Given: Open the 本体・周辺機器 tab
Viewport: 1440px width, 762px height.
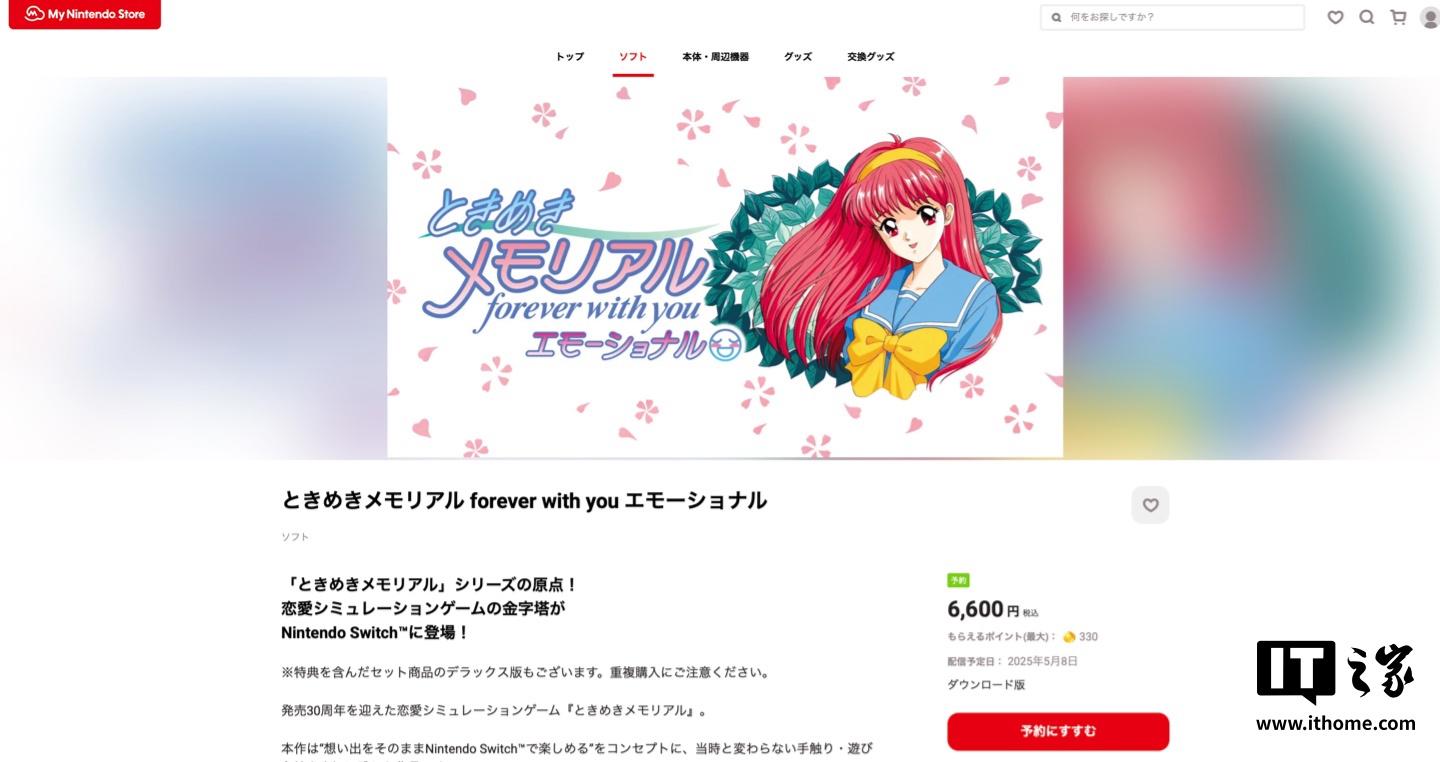Looking at the screenshot, I should coord(715,57).
